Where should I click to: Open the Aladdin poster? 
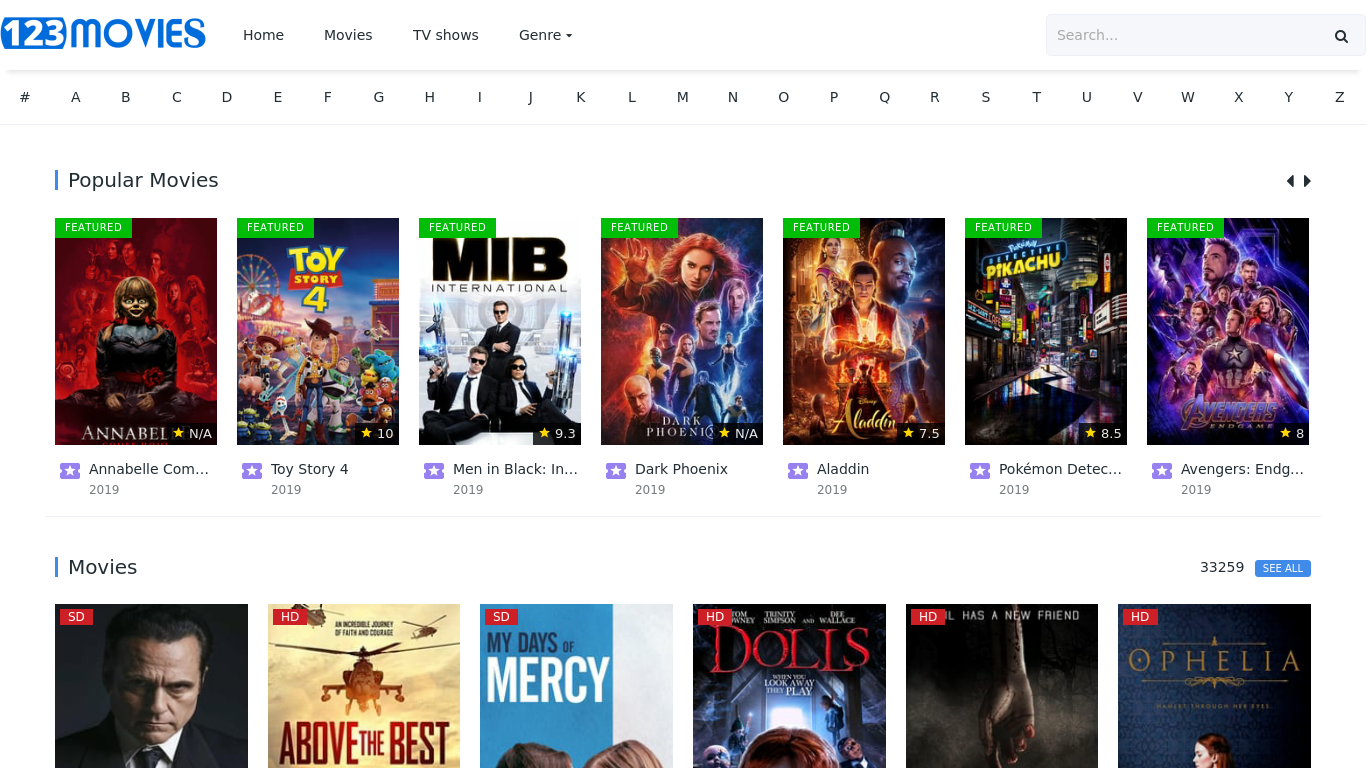point(864,331)
